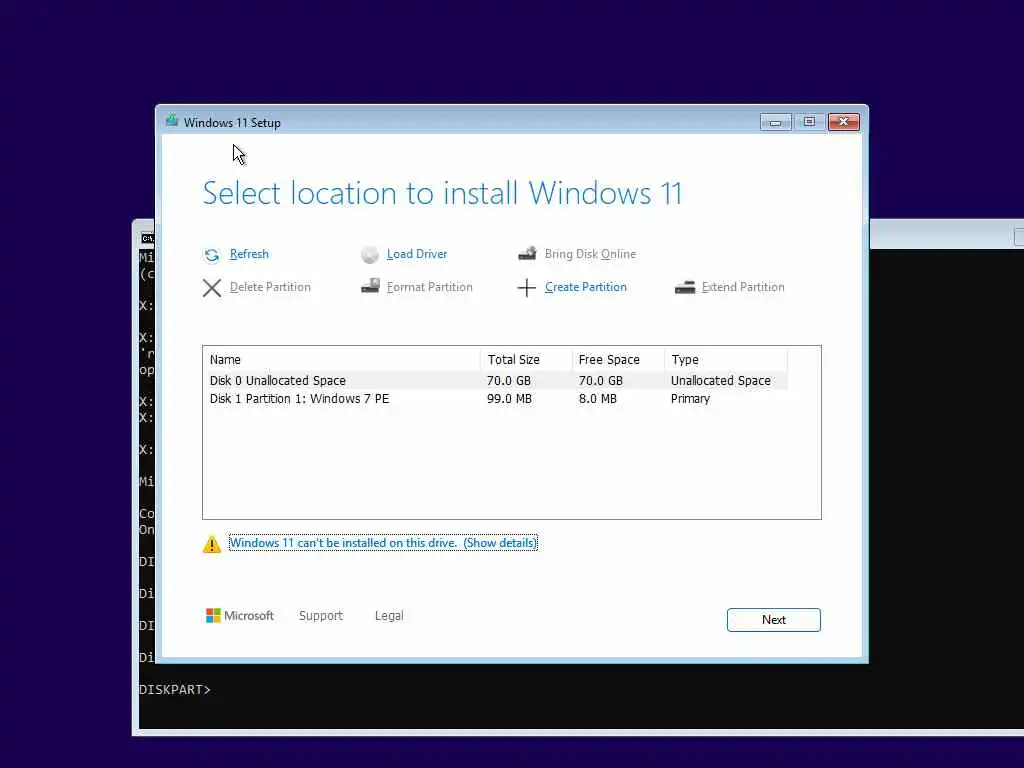The height and width of the screenshot is (768, 1024).
Task: Open the Support footer link
Action: point(321,616)
